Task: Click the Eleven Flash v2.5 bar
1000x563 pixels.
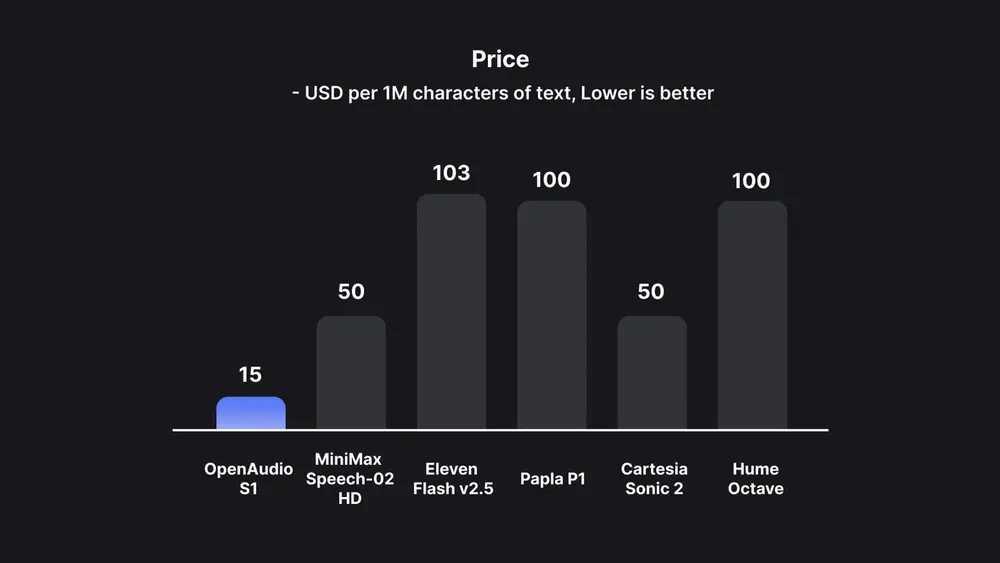Action: pos(451,312)
